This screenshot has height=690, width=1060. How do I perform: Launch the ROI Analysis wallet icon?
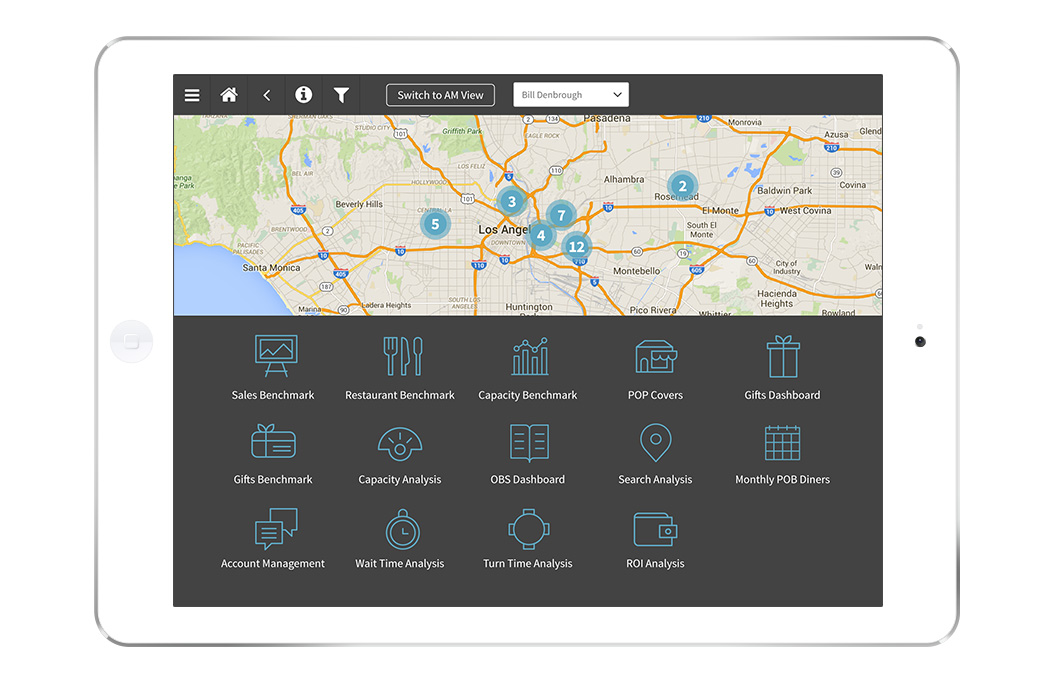[656, 529]
